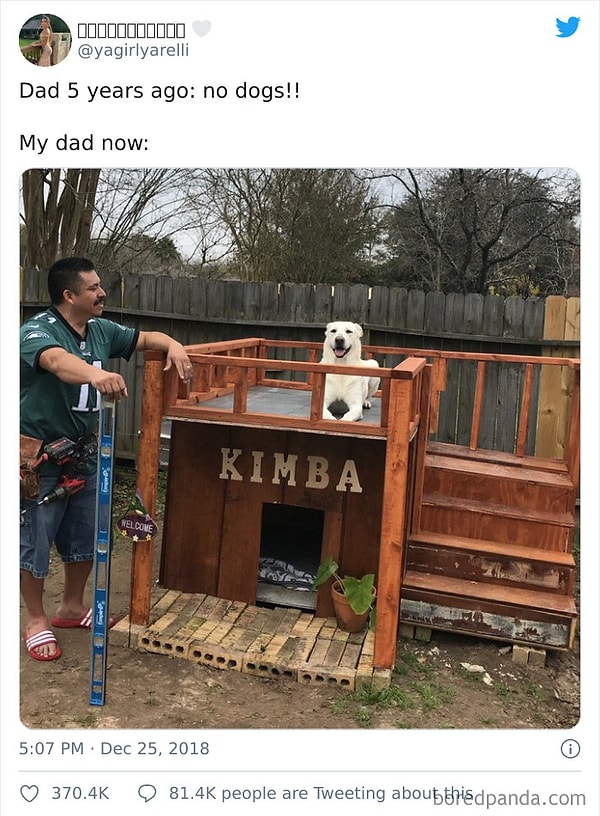Select the "Dad 5 years ago: no dogs!!" text
Viewport: 600px width, 816px height.
coord(159,91)
